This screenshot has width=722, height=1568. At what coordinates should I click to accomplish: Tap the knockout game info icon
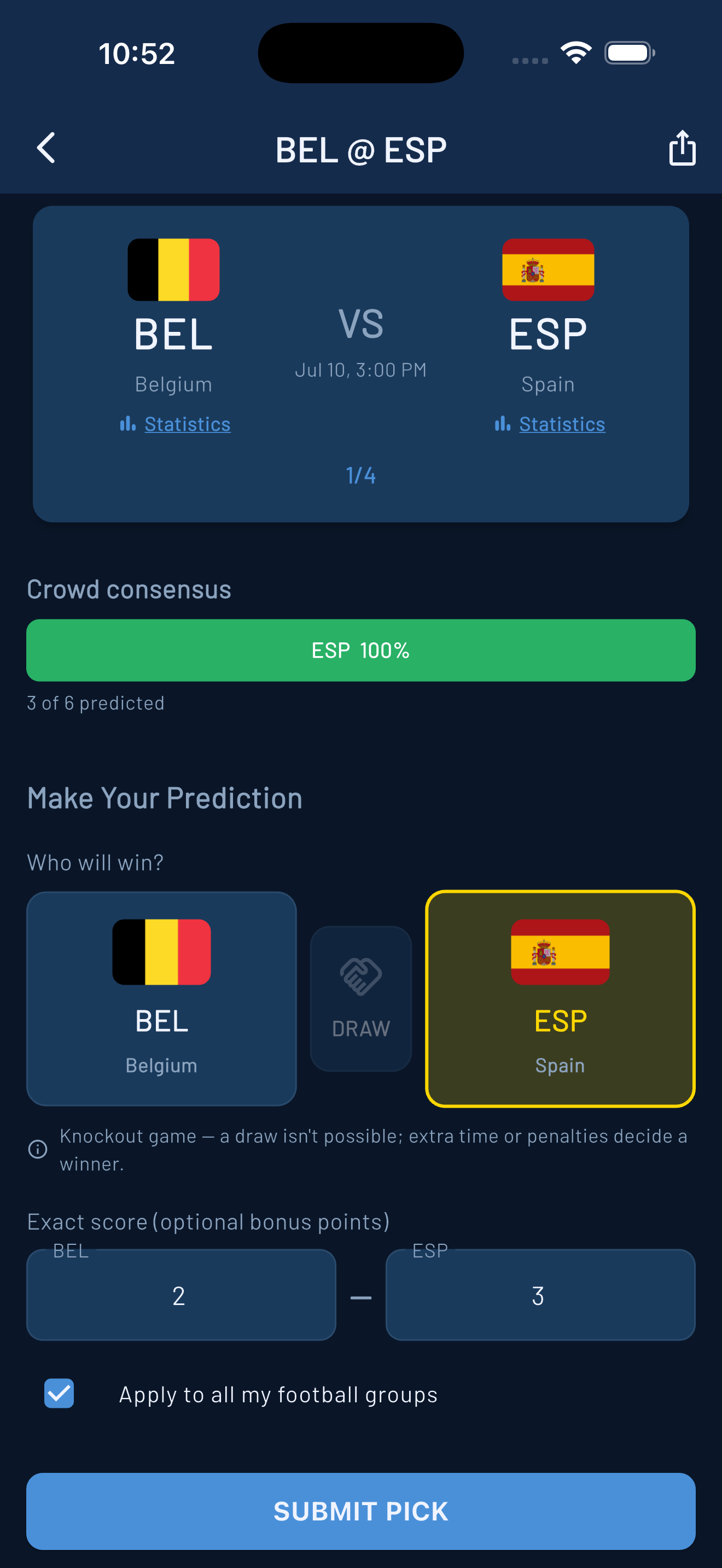pos(38,1149)
